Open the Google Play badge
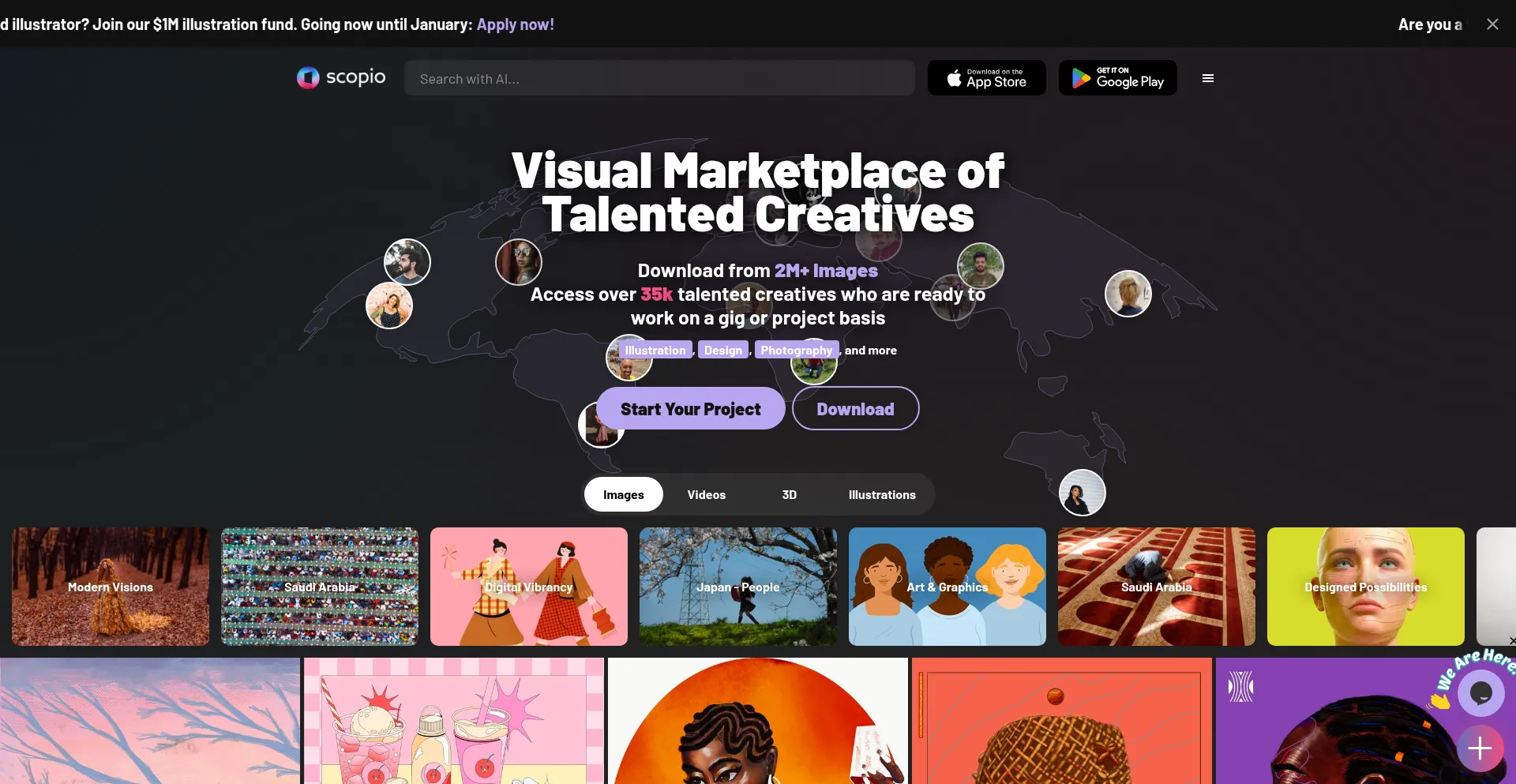This screenshot has width=1516, height=784. (x=1117, y=78)
